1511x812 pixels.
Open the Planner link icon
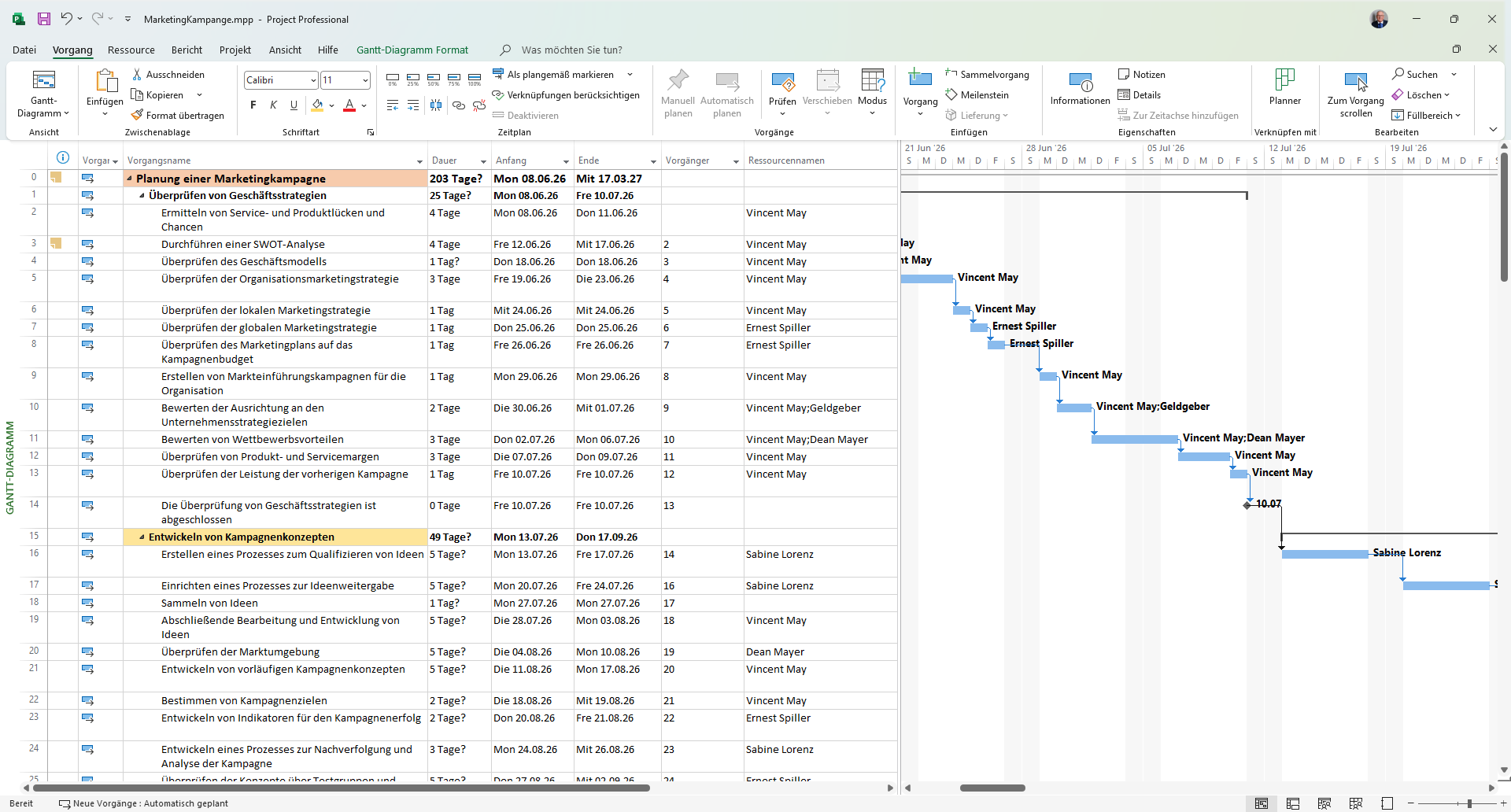pos(1285,79)
